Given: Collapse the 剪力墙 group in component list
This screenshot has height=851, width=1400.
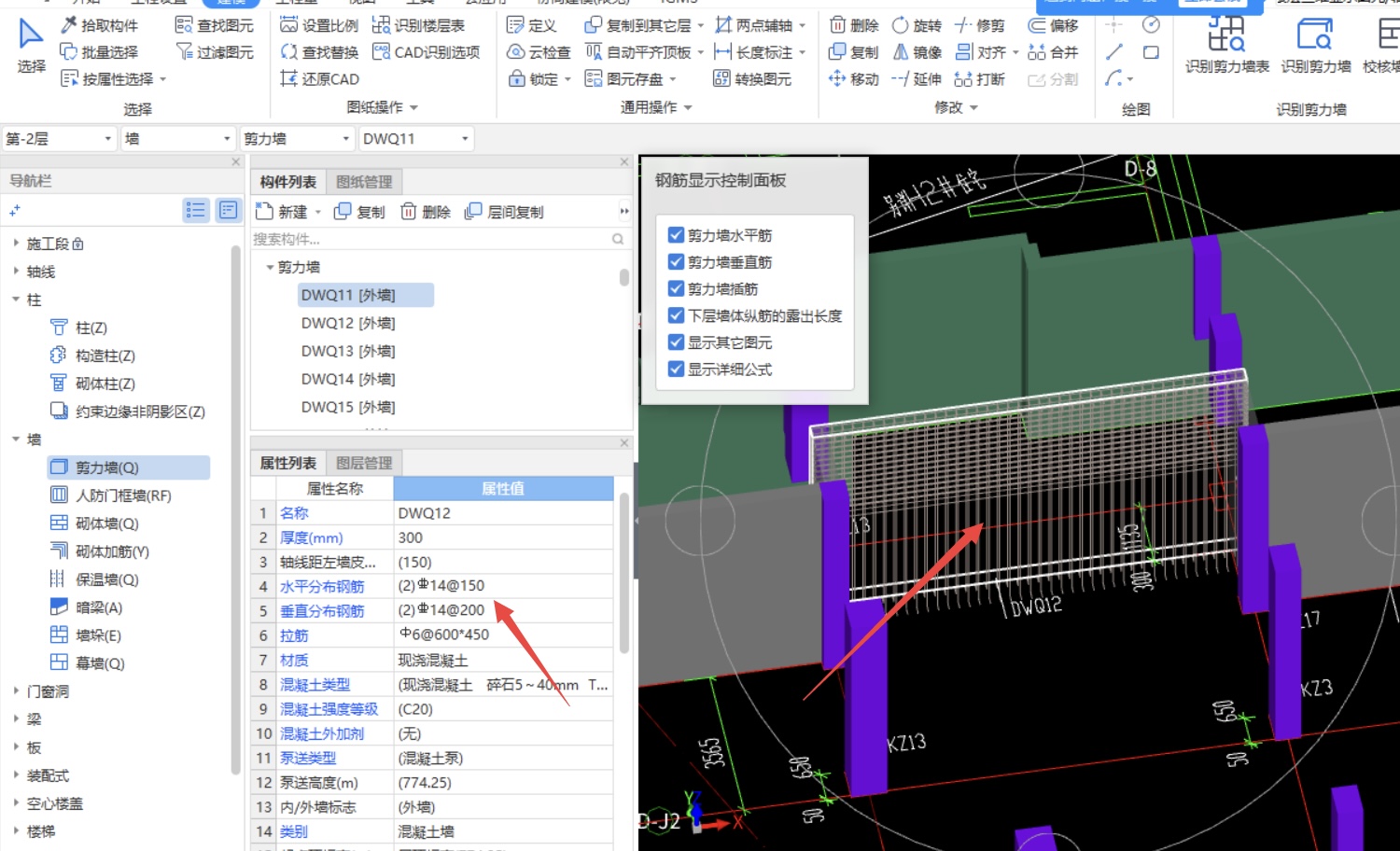Looking at the screenshot, I should point(270,267).
